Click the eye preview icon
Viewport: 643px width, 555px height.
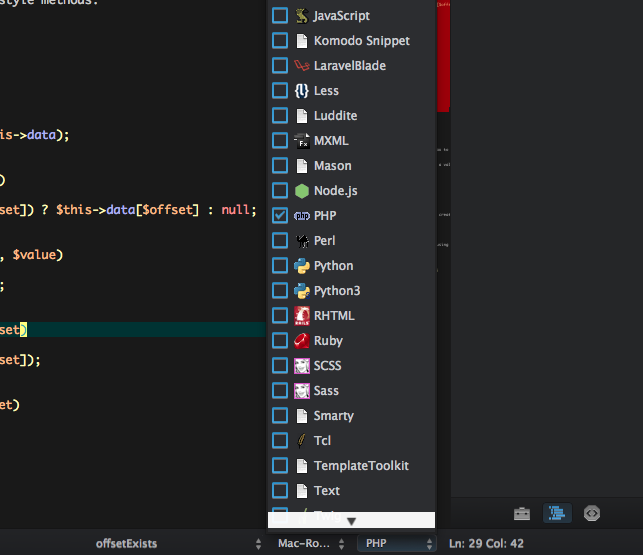(592, 513)
